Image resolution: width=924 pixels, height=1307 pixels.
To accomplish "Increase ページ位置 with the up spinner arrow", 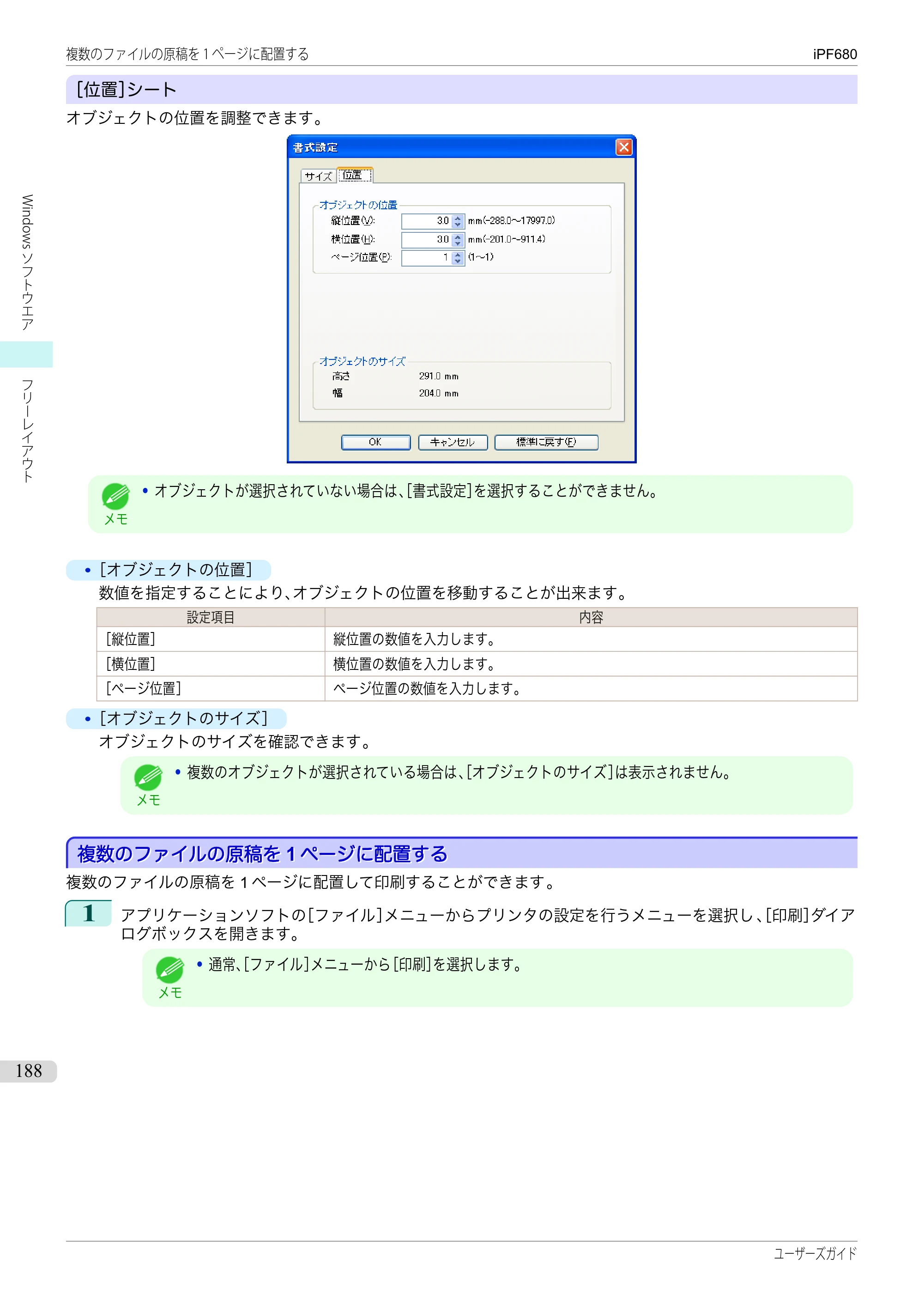I will pyautogui.click(x=458, y=255).
